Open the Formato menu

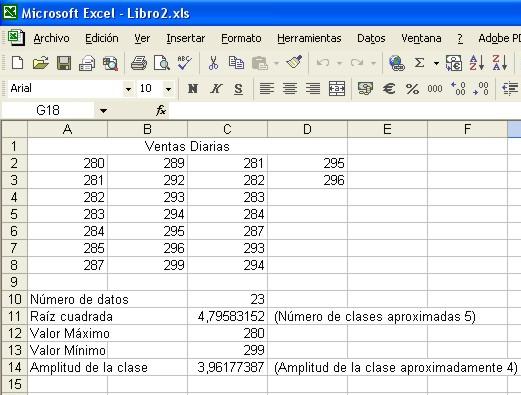[241, 38]
